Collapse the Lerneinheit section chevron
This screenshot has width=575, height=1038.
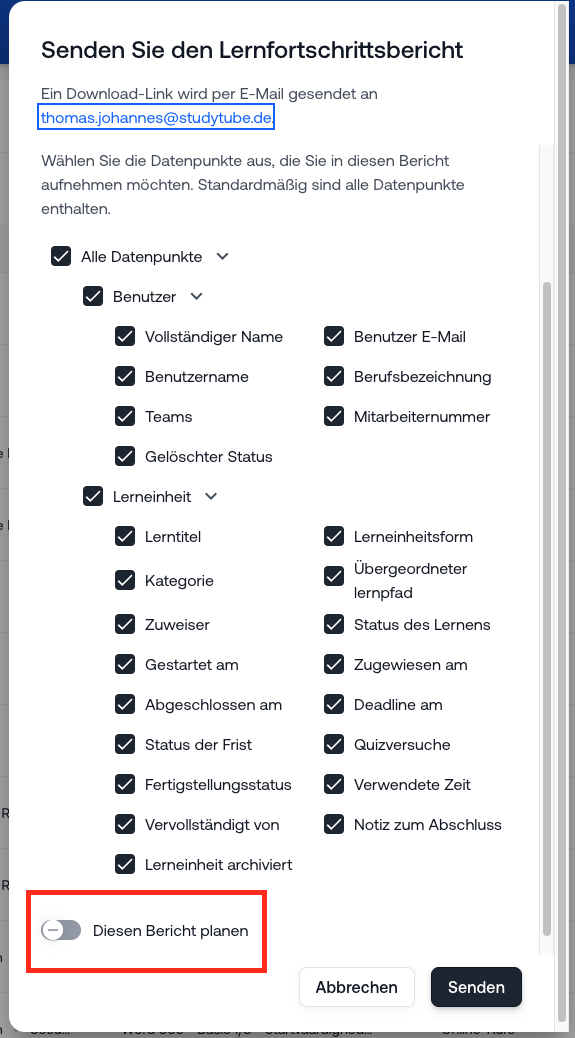(x=210, y=496)
